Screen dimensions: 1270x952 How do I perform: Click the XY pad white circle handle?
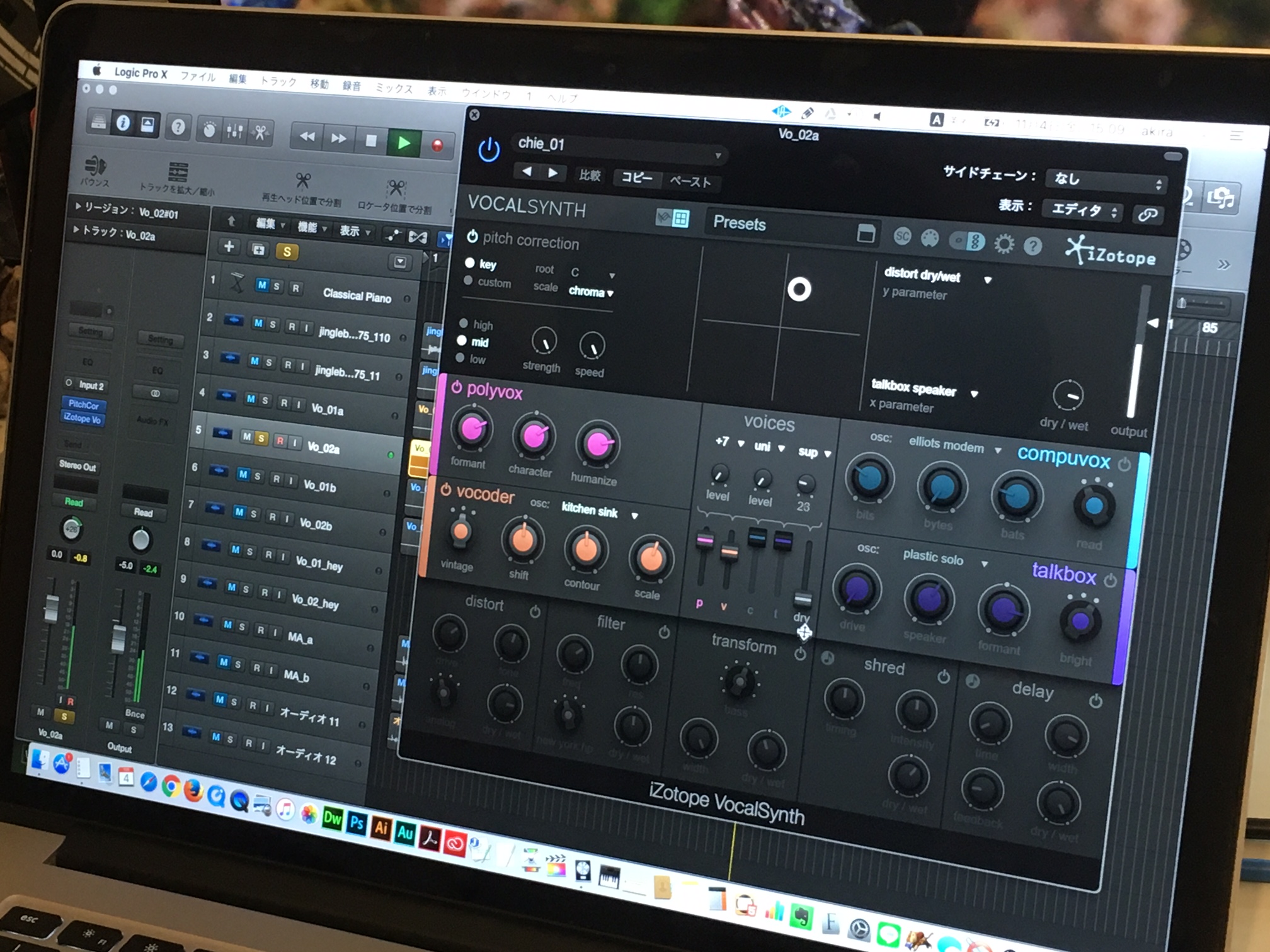799,289
